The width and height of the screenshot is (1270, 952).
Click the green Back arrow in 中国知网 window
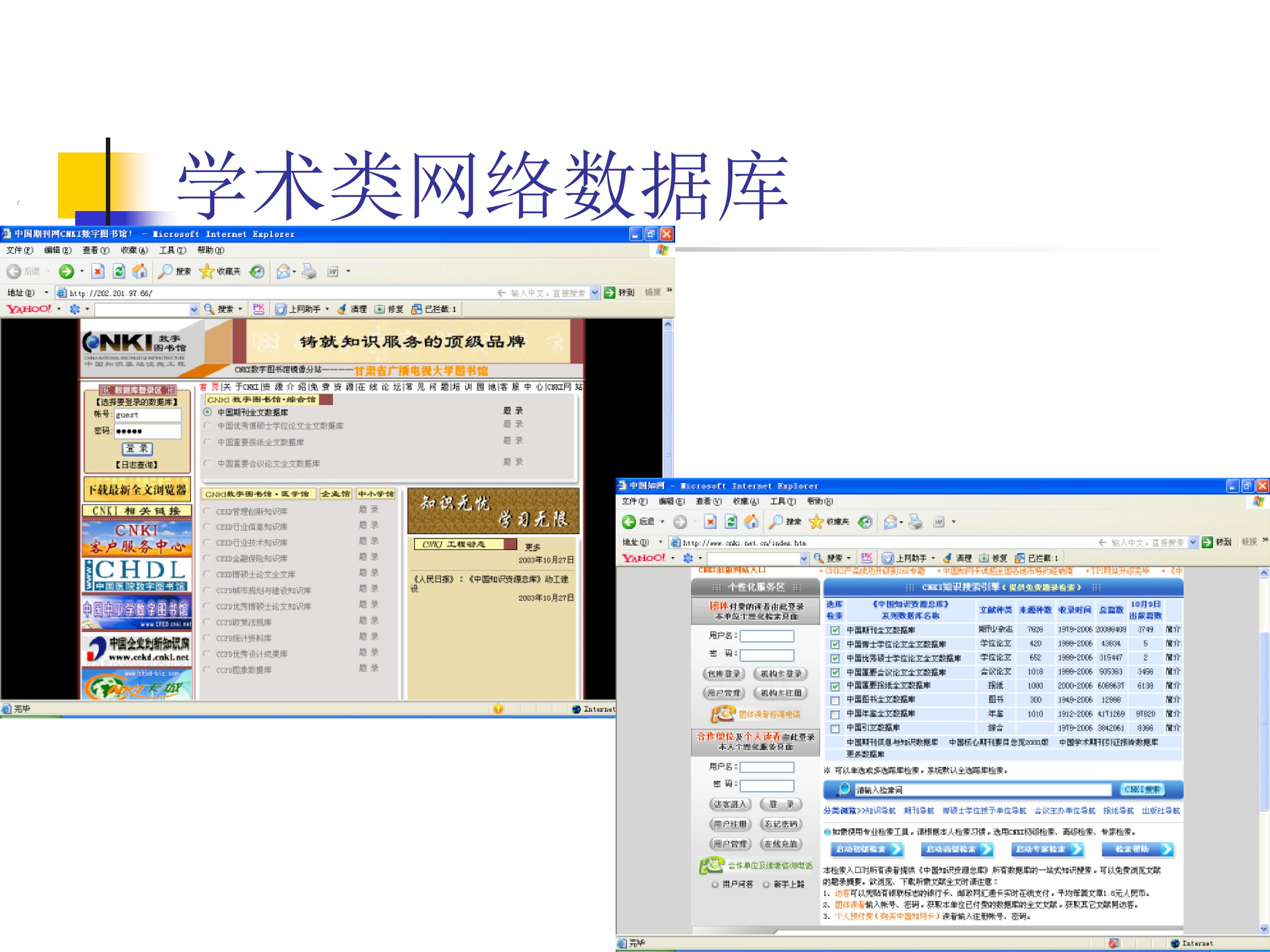coord(629,522)
